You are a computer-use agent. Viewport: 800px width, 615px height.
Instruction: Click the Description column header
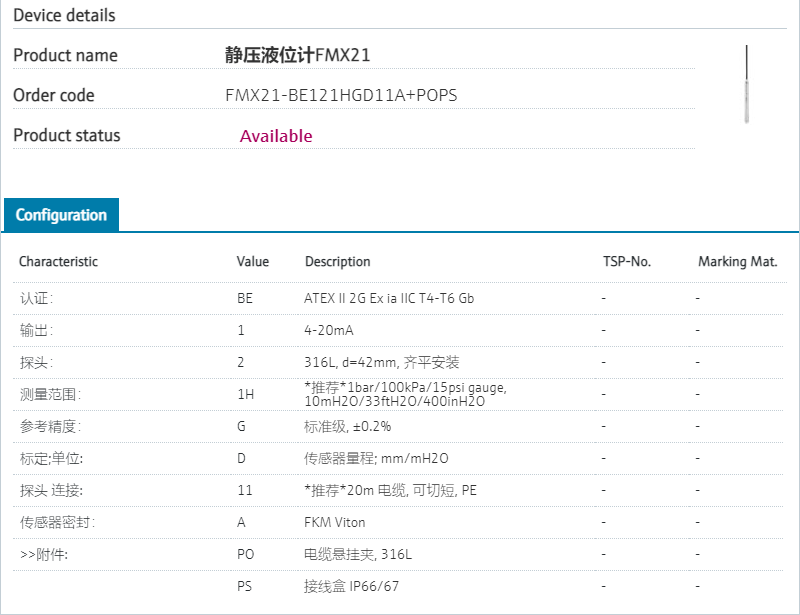[x=337, y=262]
